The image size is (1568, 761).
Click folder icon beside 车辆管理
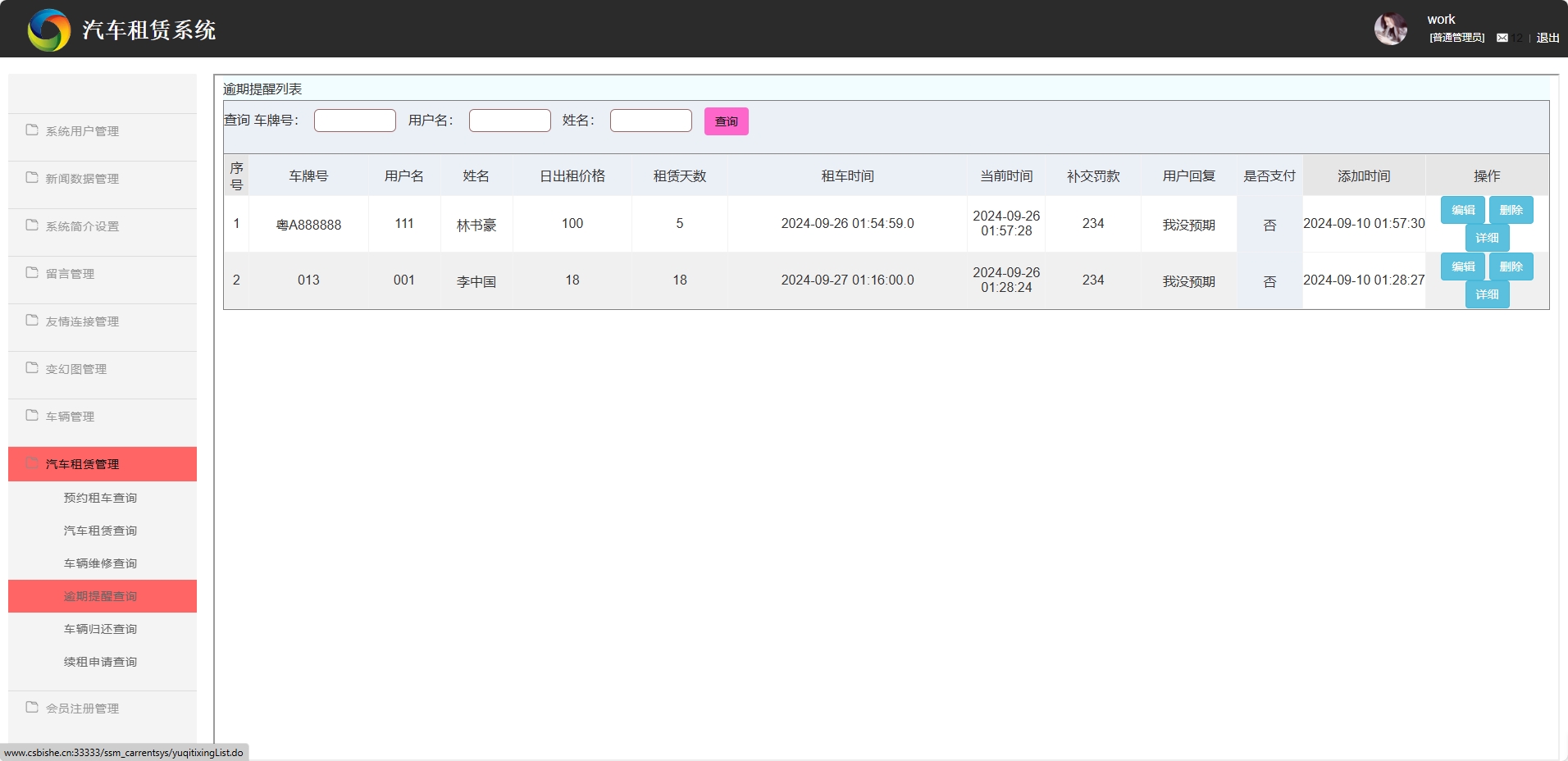[32, 416]
